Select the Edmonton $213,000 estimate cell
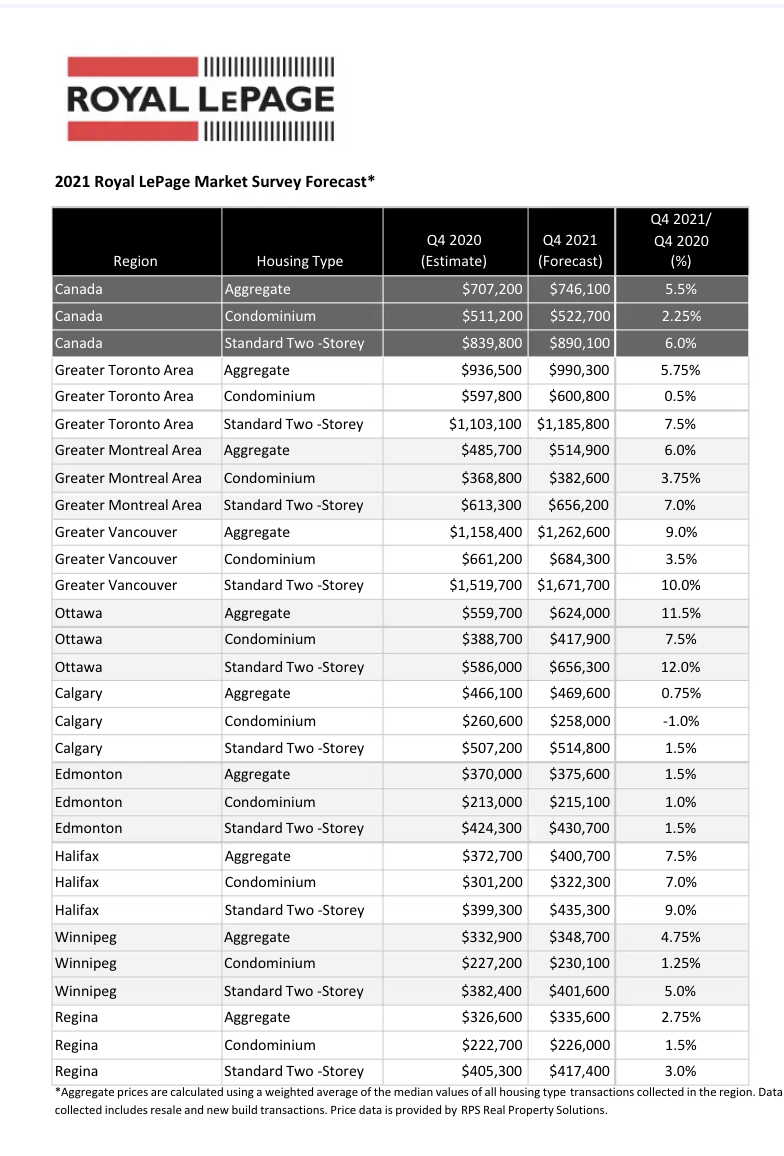 click(455, 802)
